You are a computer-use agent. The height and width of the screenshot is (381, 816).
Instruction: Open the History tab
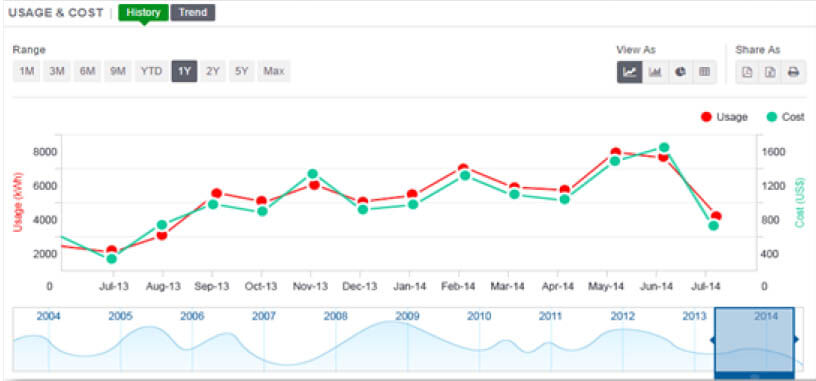tap(143, 12)
